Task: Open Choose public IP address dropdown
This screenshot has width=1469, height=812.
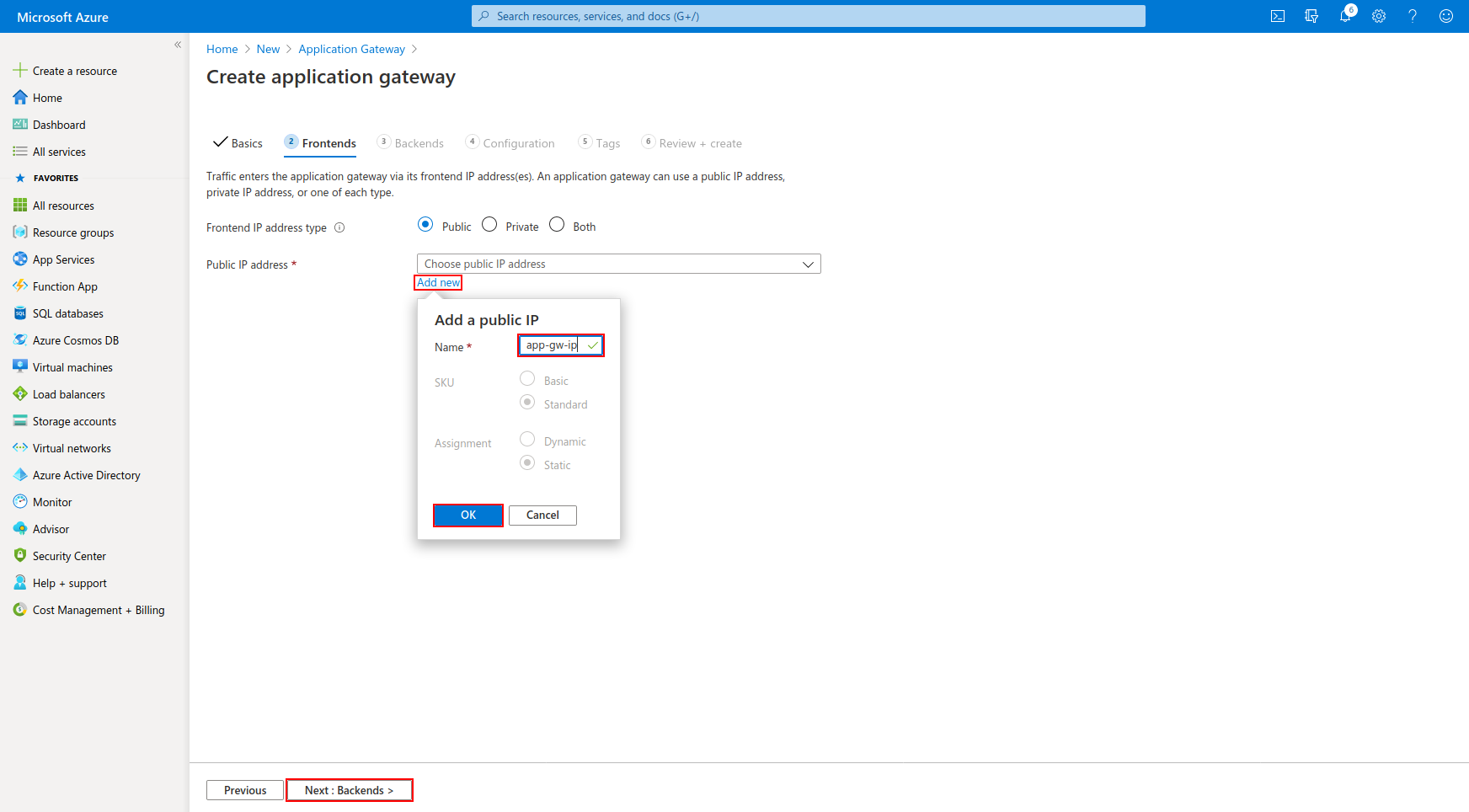Action: tap(619, 264)
